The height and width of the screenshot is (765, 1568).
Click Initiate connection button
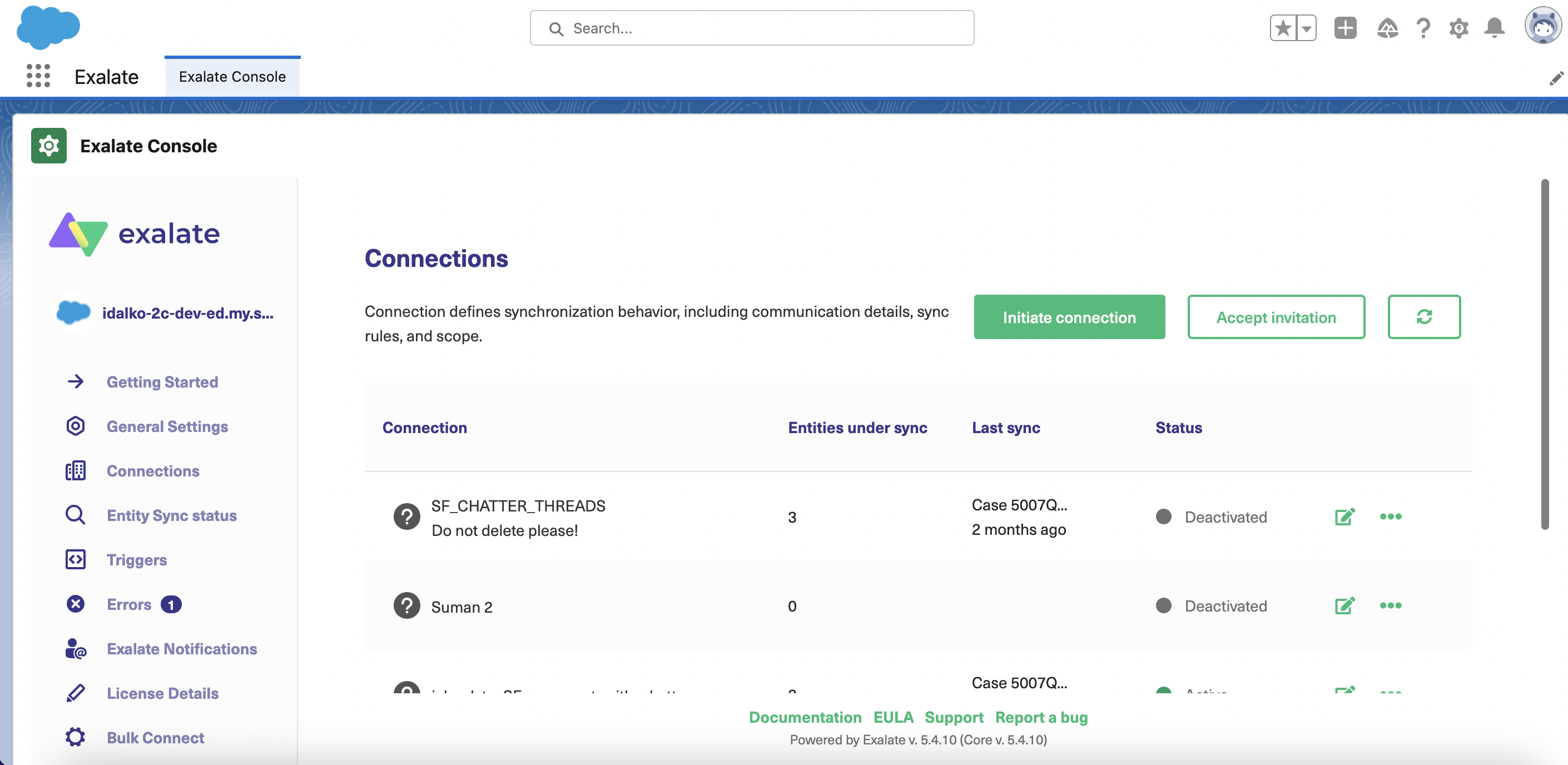click(1069, 316)
